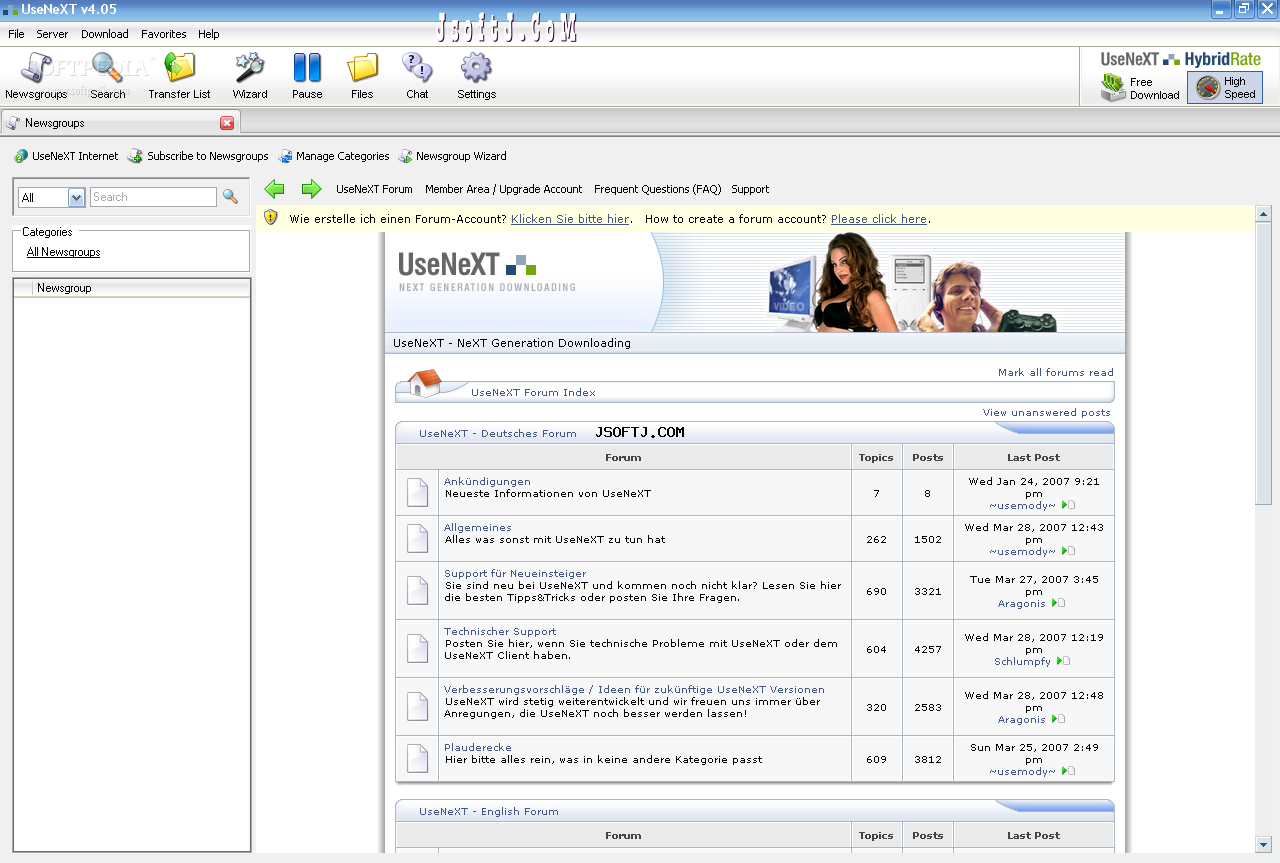Click the newsgroup Search input field
This screenshot has height=863, width=1280.
pyautogui.click(x=153, y=198)
